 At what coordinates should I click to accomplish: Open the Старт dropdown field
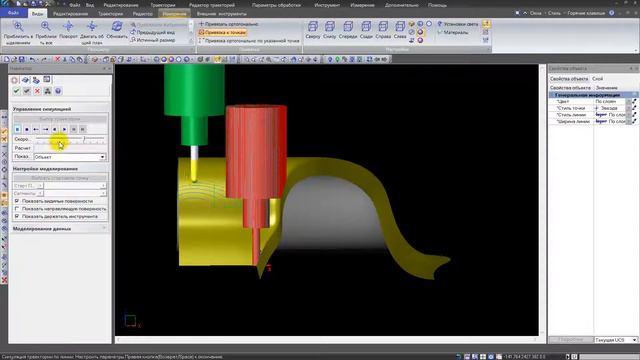coord(75,186)
